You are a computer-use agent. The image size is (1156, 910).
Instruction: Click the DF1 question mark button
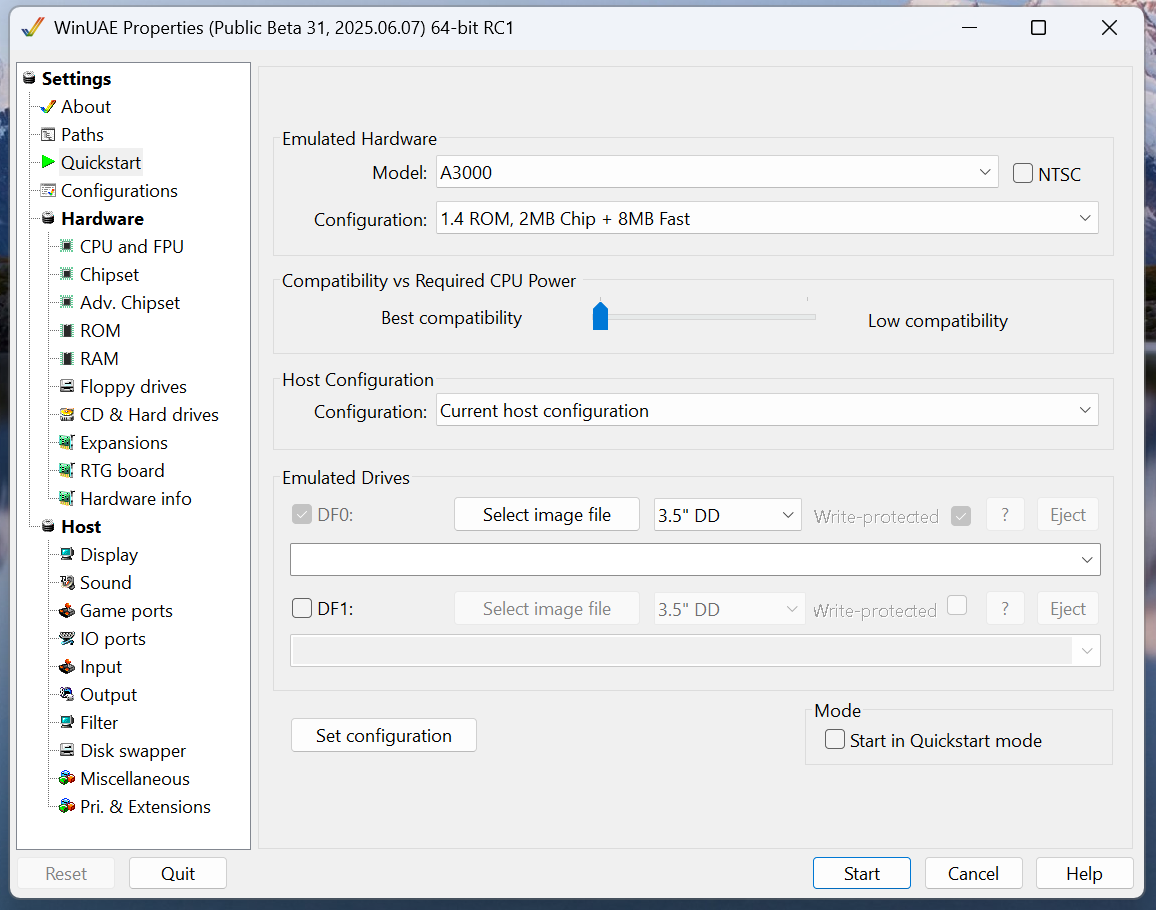pos(1004,608)
